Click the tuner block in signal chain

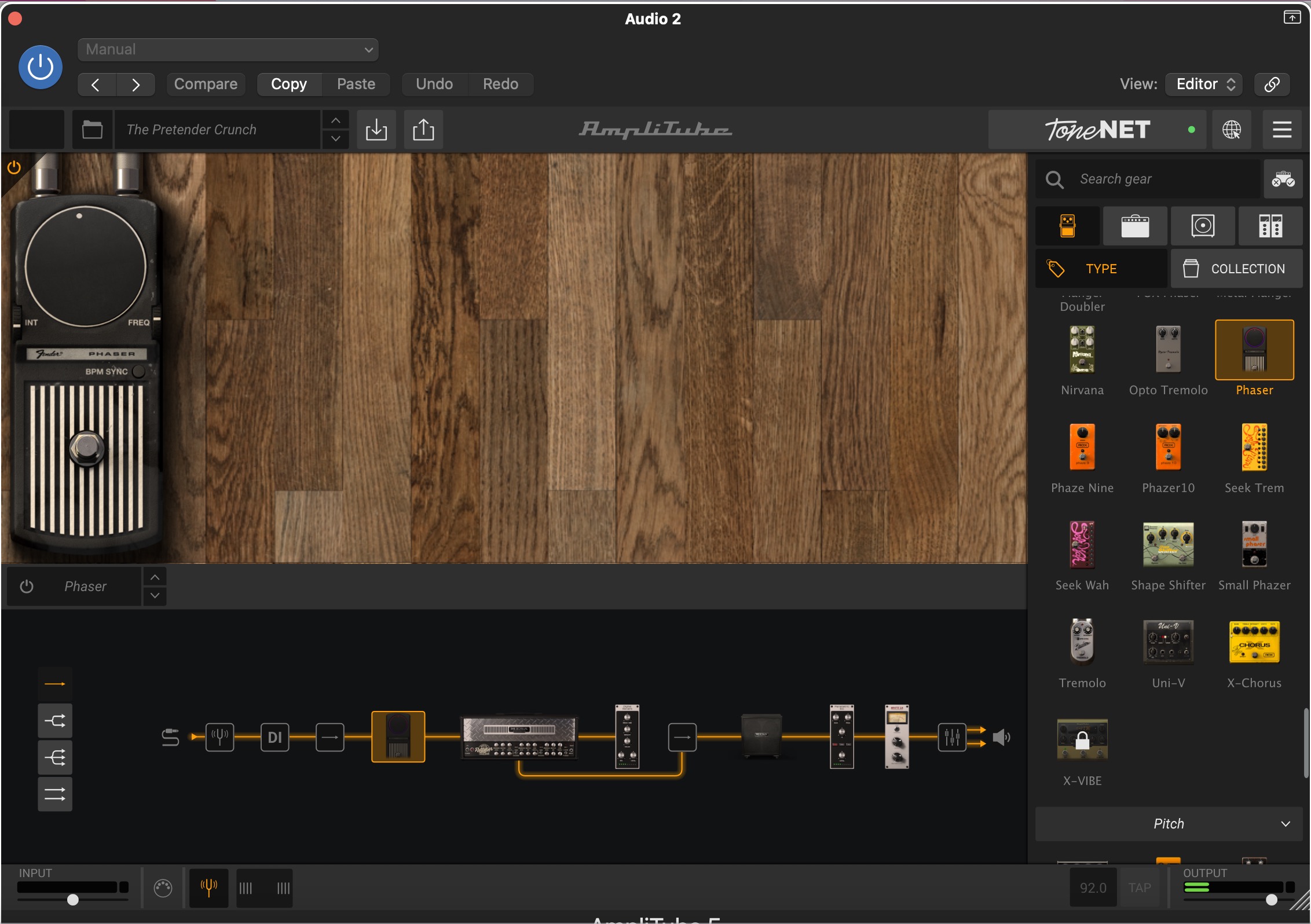[220, 738]
